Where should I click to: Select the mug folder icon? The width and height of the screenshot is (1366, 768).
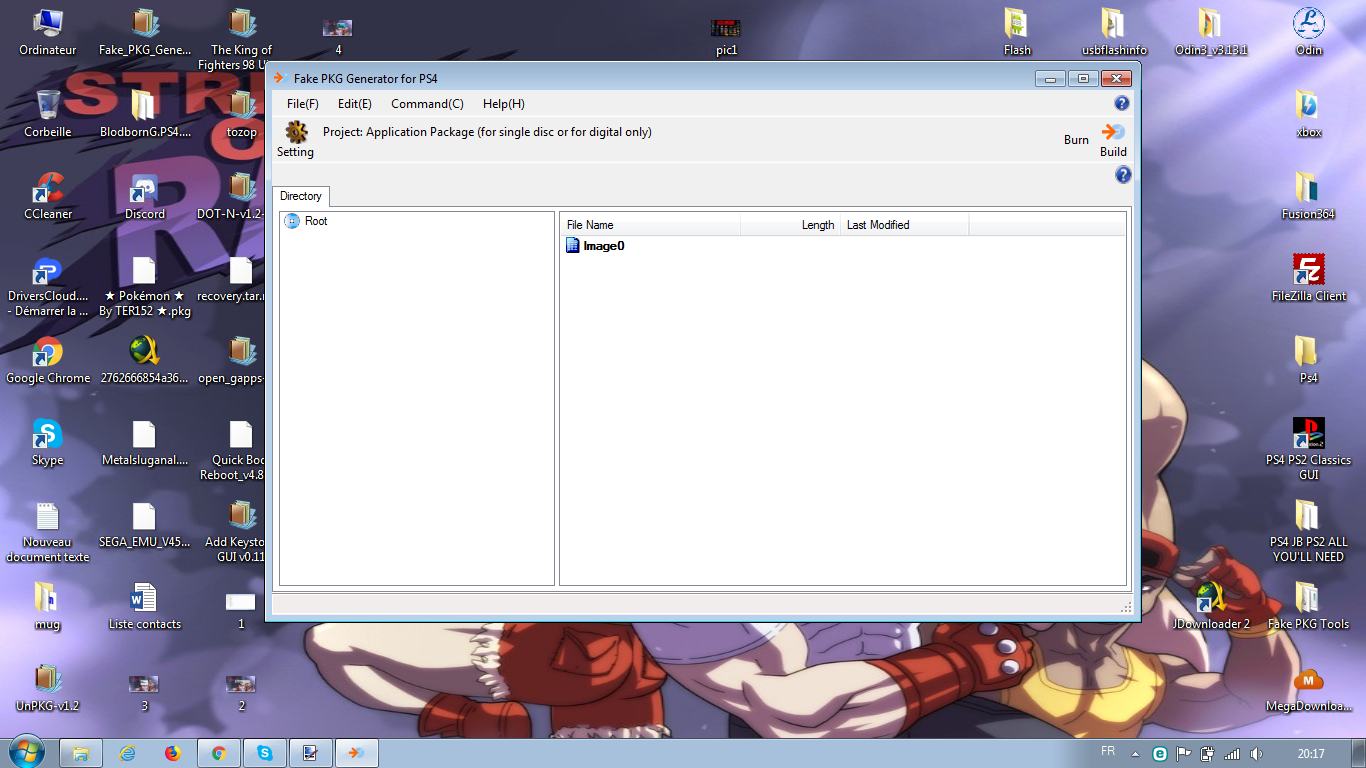[x=47, y=606]
